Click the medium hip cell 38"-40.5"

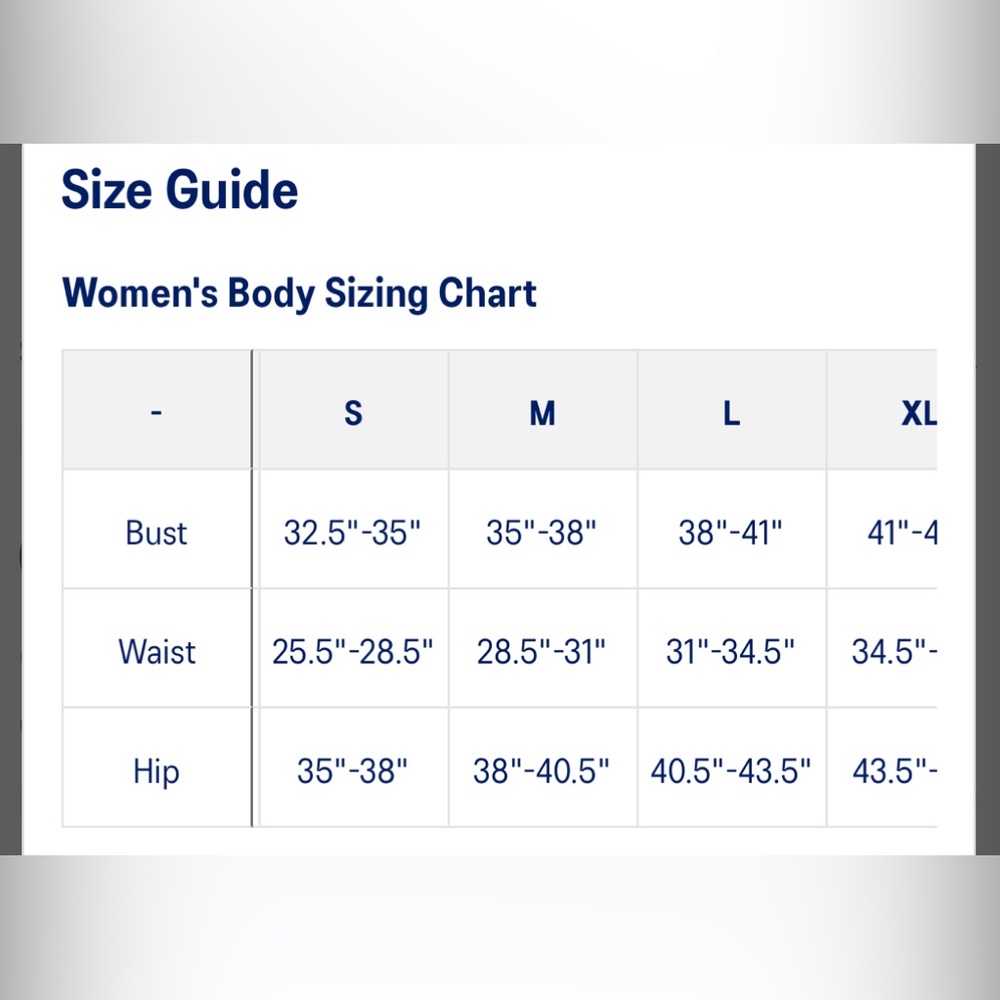coord(541,771)
